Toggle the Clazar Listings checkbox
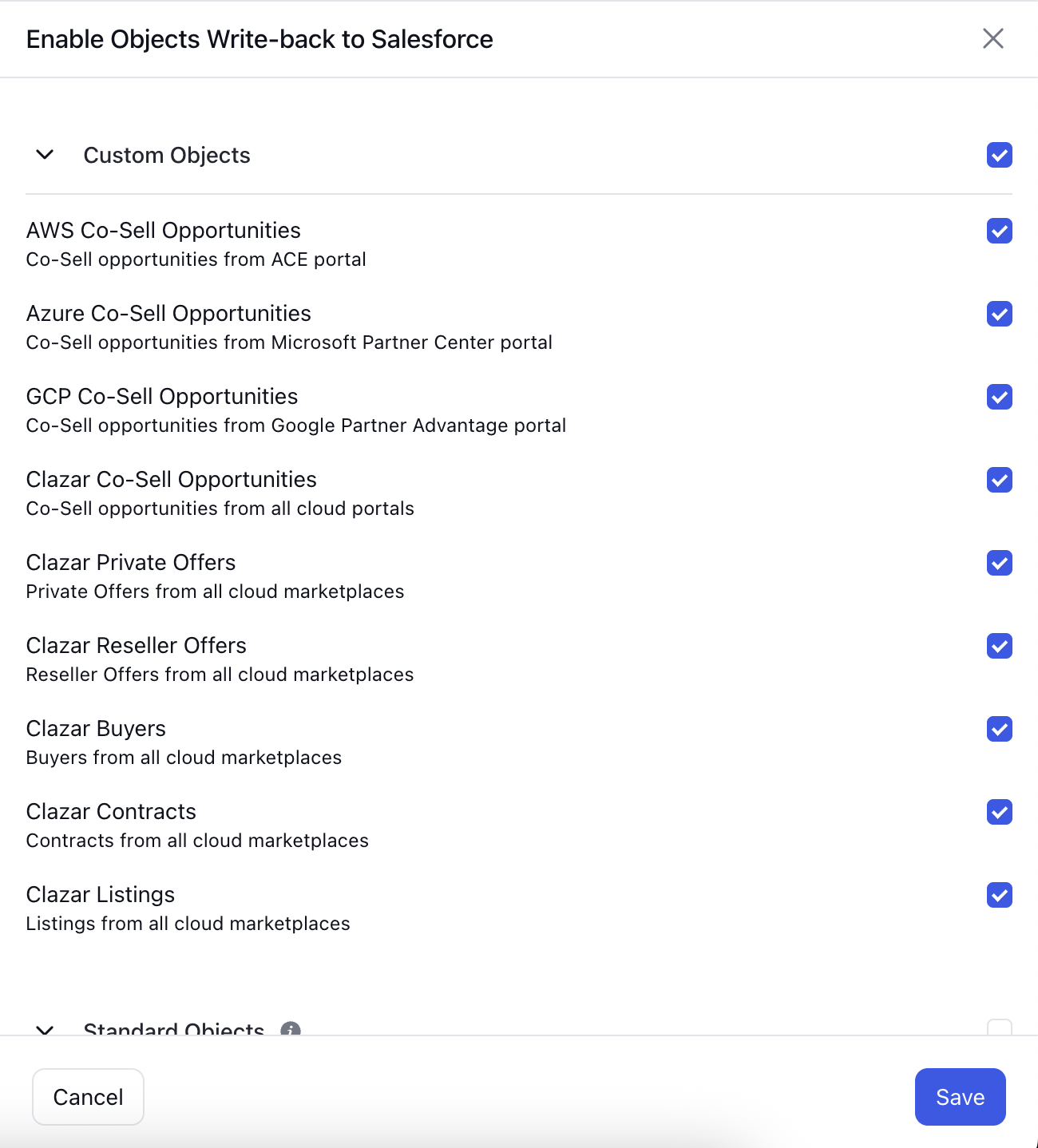The height and width of the screenshot is (1148, 1038). pos(1000,895)
